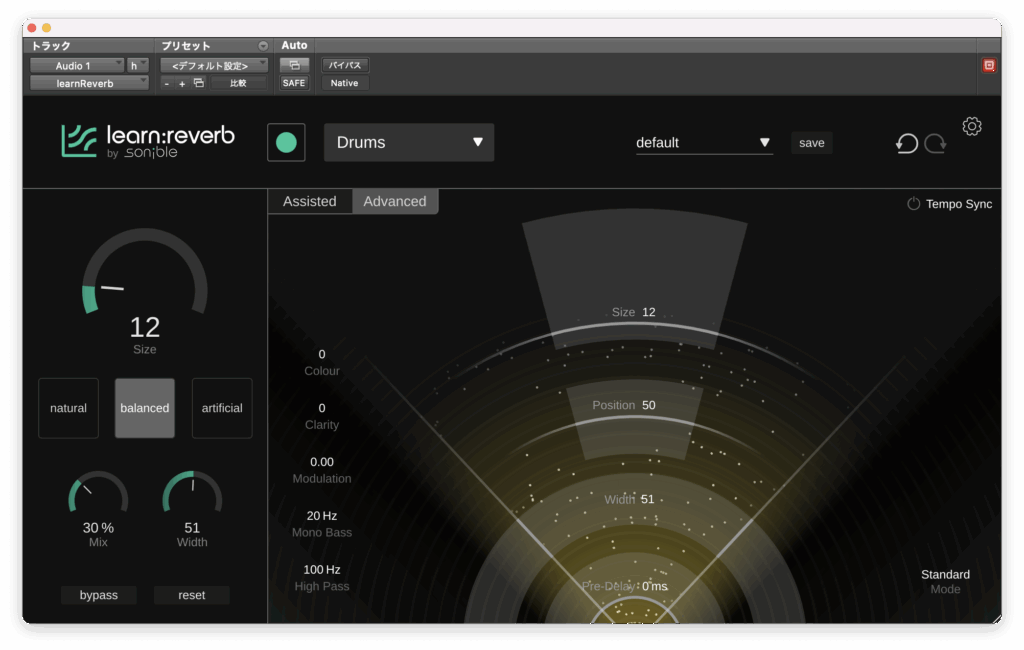Viewport: 1024px width, 650px height.
Task: Click the green learn button circle
Action: tap(286, 142)
